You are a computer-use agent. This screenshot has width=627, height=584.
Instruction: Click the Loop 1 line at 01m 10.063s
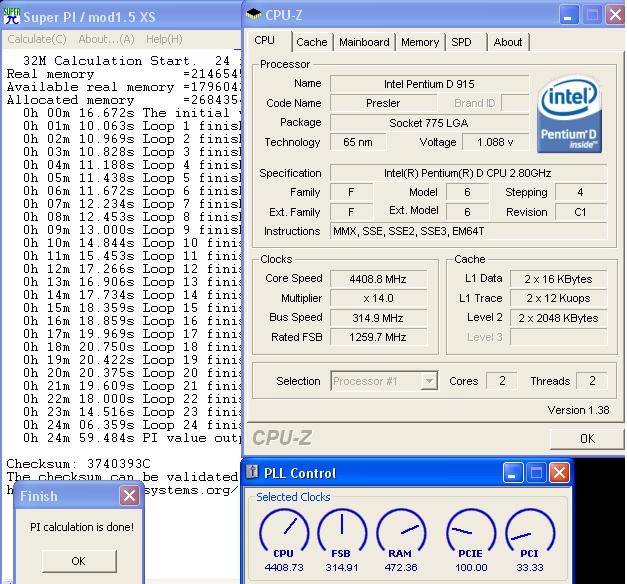pyautogui.click(x=132, y=126)
